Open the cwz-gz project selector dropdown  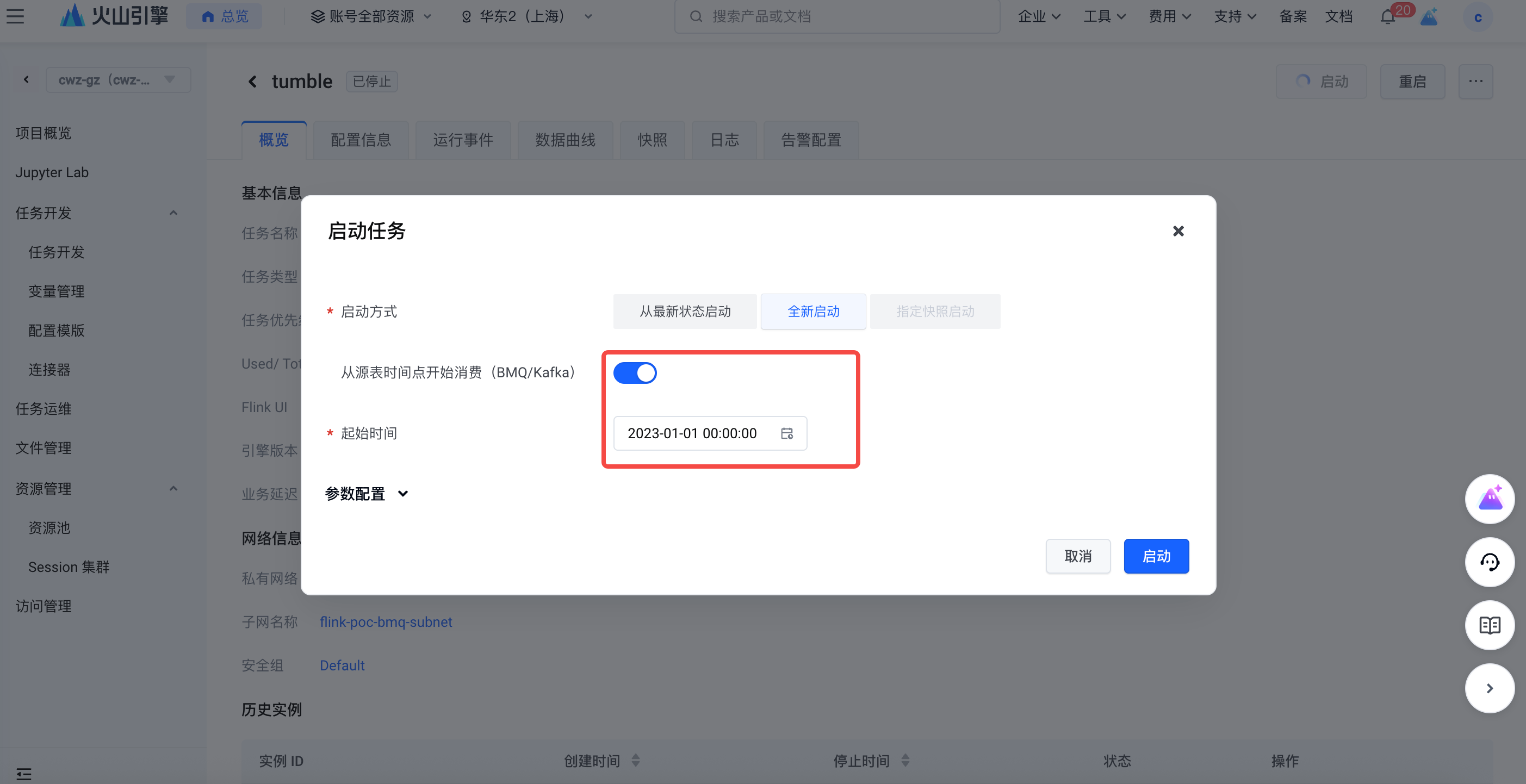click(118, 80)
